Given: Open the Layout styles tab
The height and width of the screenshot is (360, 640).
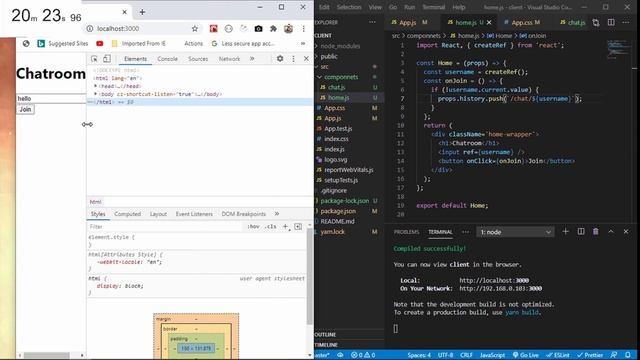Looking at the screenshot, I should pos(158,214).
